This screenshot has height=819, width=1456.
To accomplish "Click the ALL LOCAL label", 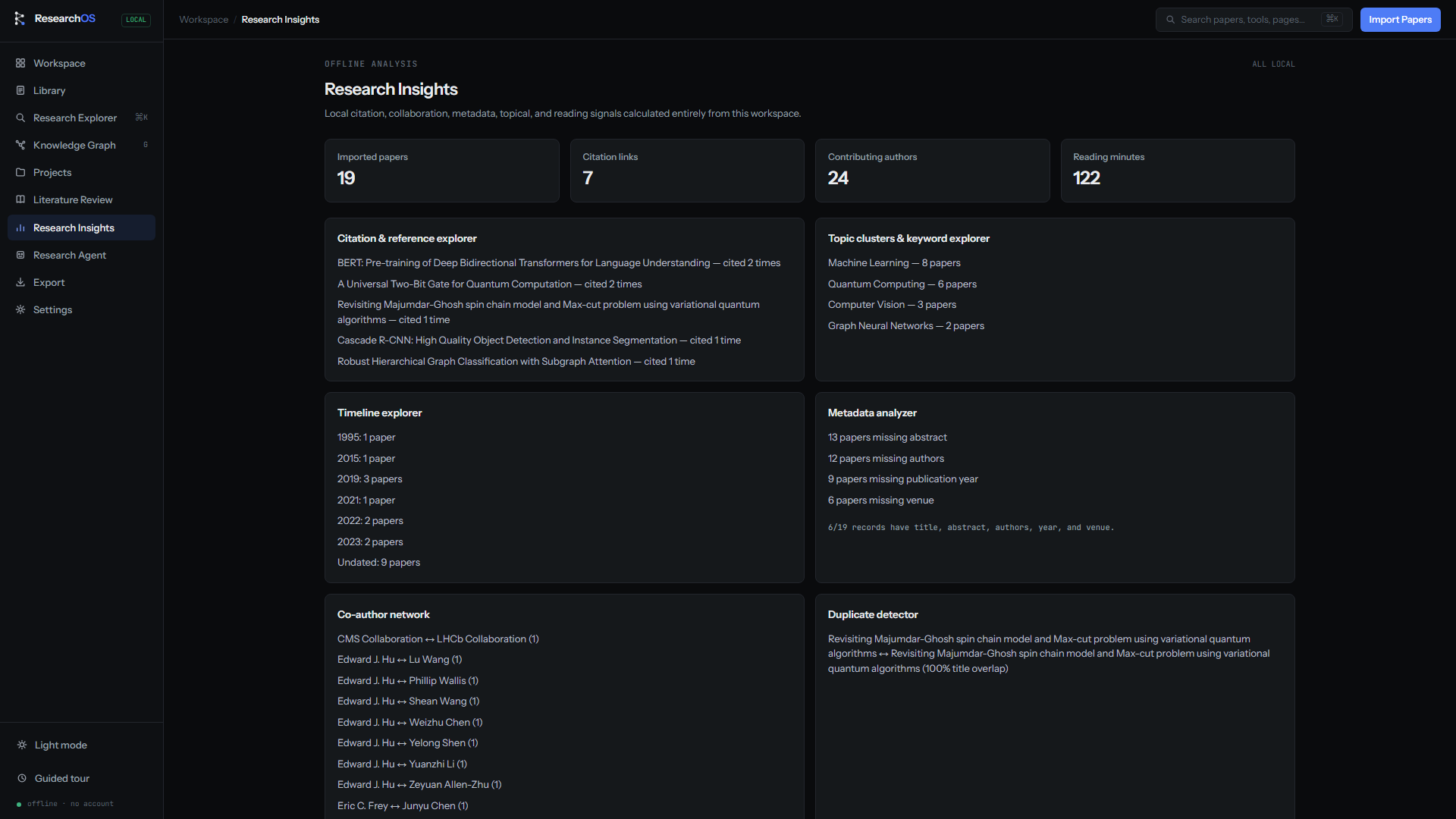I will click(1273, 64).
